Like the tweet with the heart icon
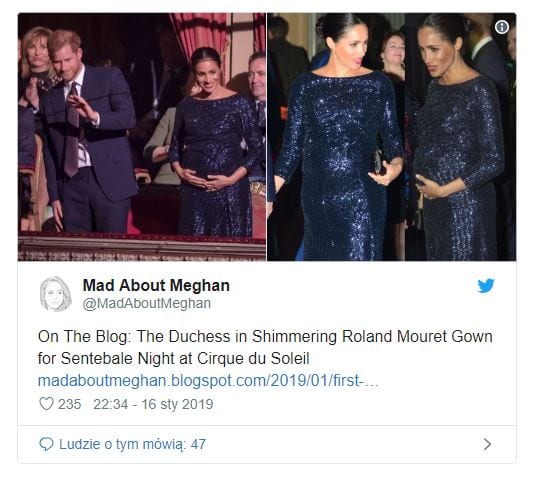The width and height of the screenshot is (533, 484). tap(46, 404)
